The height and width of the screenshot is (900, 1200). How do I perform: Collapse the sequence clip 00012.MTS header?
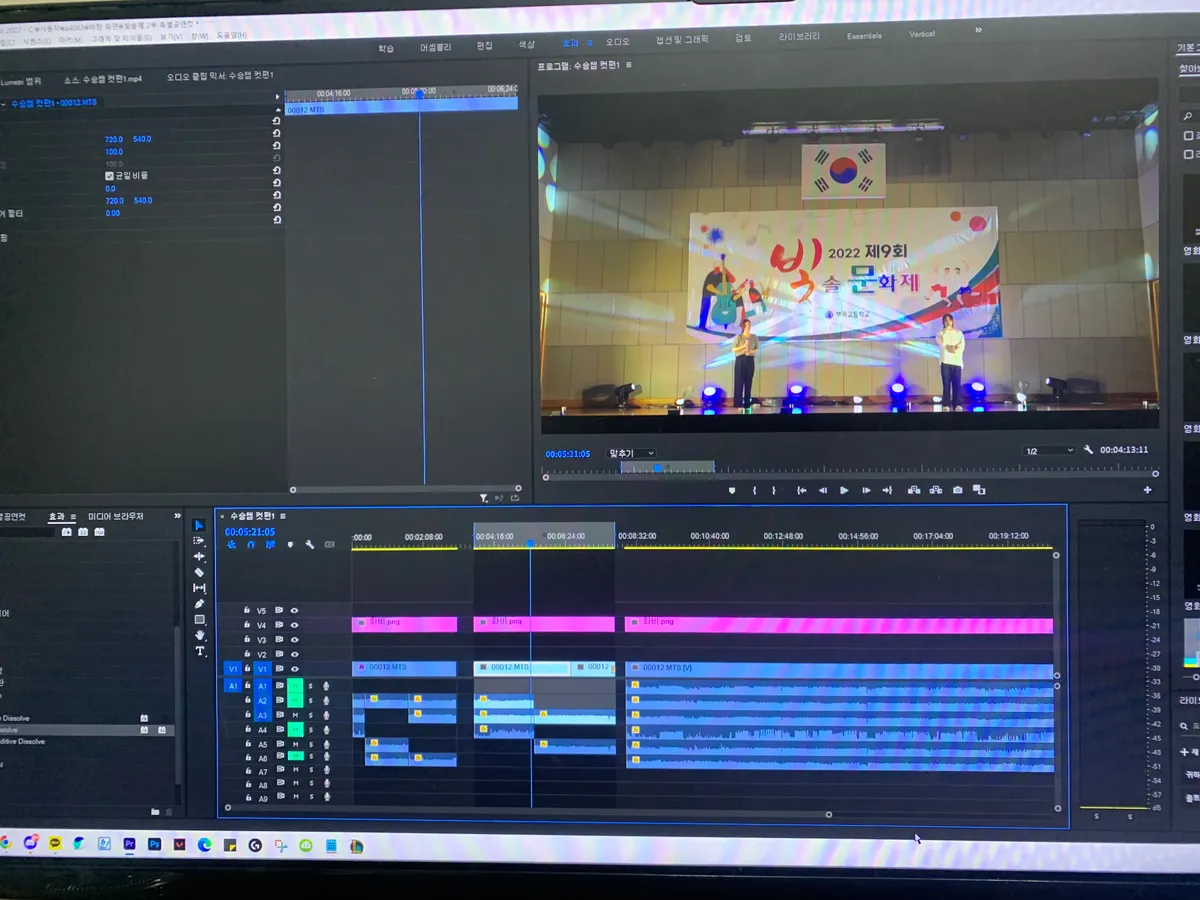pyautogui.click(x=4, y=103)
